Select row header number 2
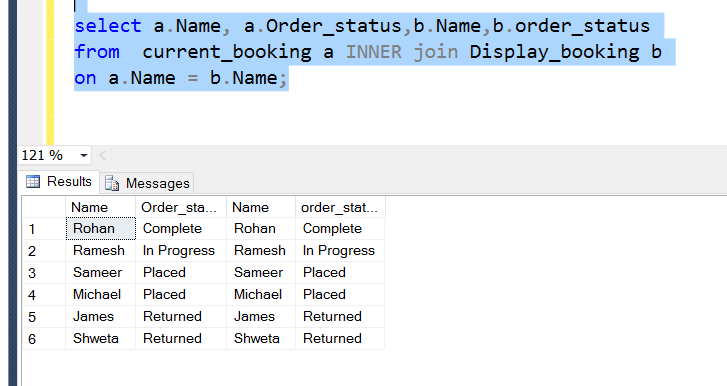 [x=44, y=251]
